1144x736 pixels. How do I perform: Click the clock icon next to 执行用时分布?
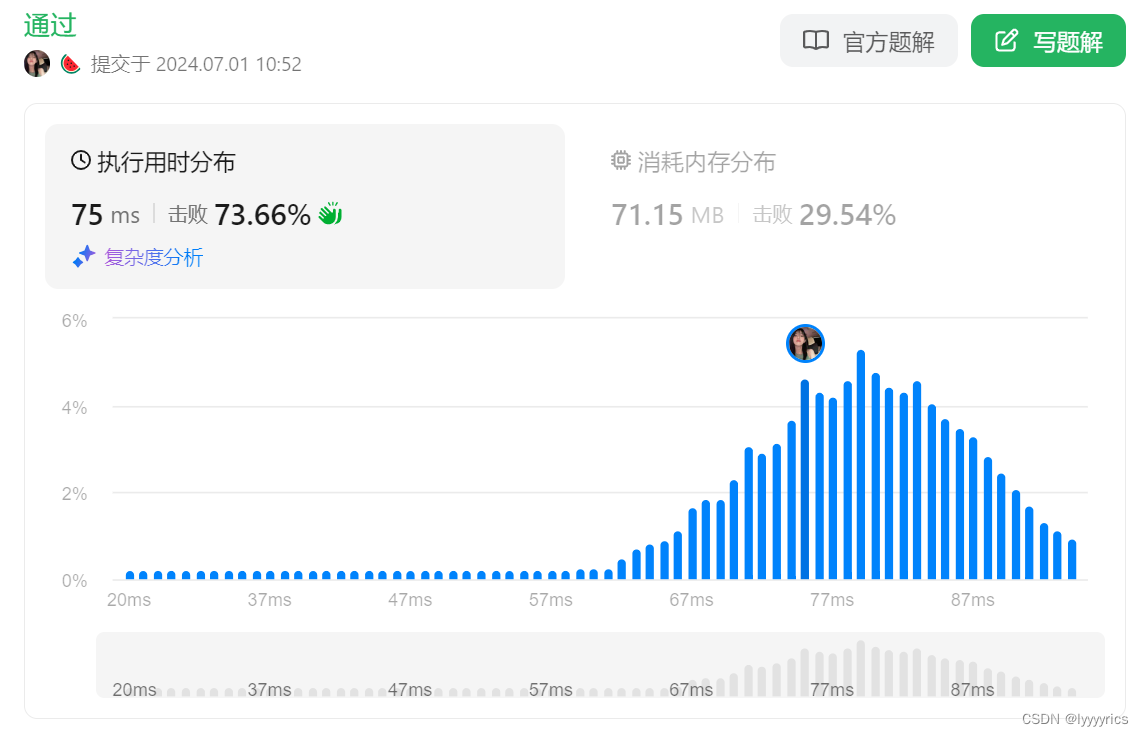80,160
